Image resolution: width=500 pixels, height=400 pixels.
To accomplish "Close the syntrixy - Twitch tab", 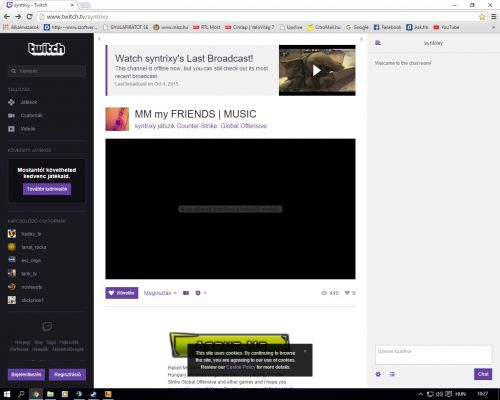I will point(72,5).
